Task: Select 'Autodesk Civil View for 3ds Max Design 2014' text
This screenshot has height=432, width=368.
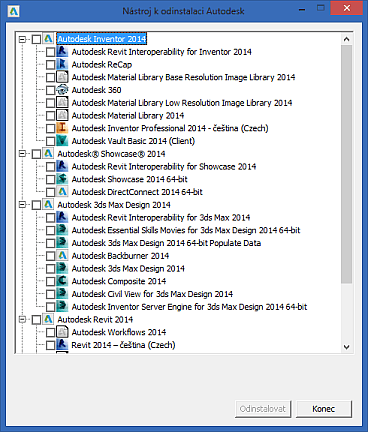Action: [x=152, y=294]
